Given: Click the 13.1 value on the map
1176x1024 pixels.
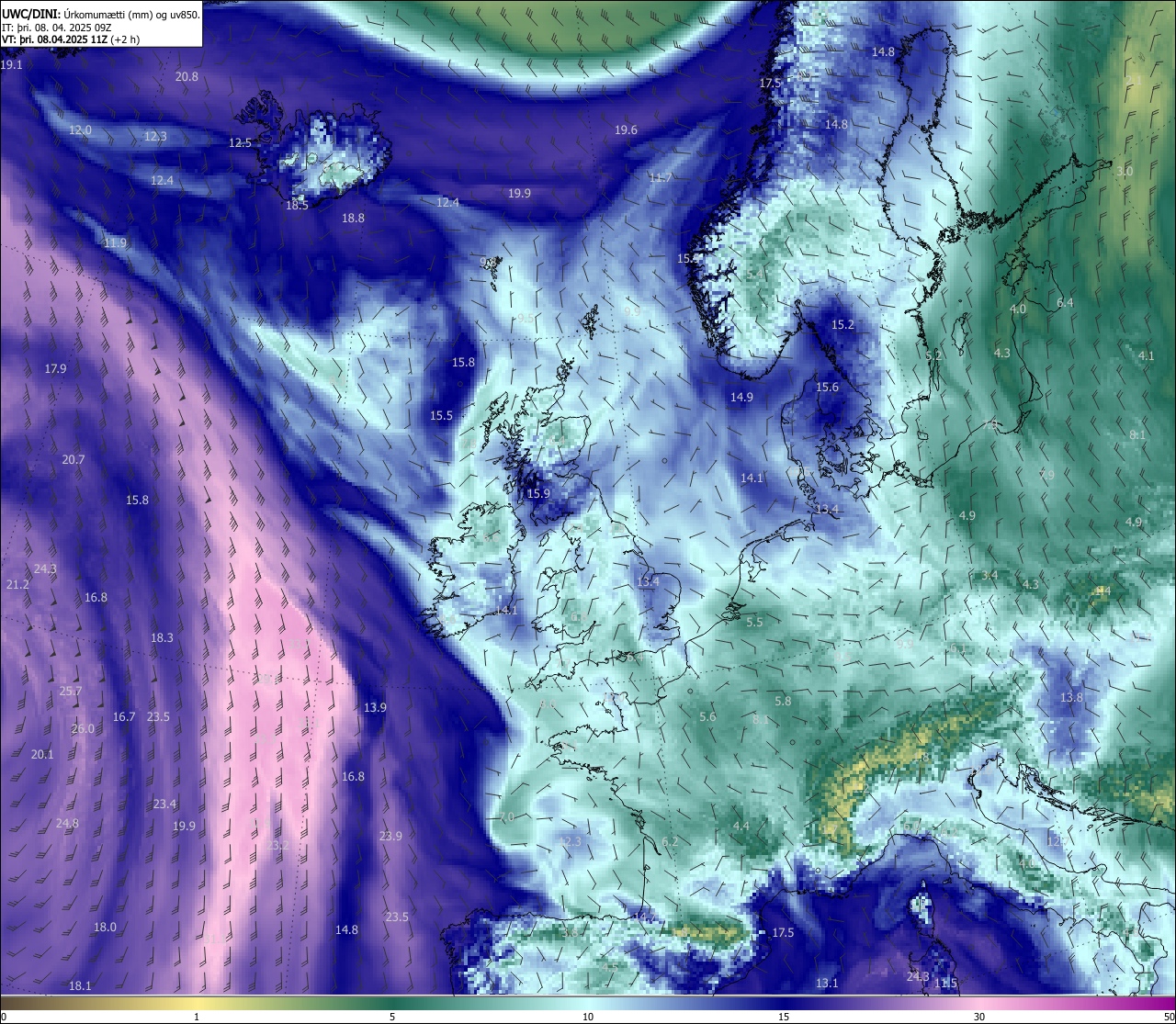Looking at the screenshot, I should click(827, 984).
